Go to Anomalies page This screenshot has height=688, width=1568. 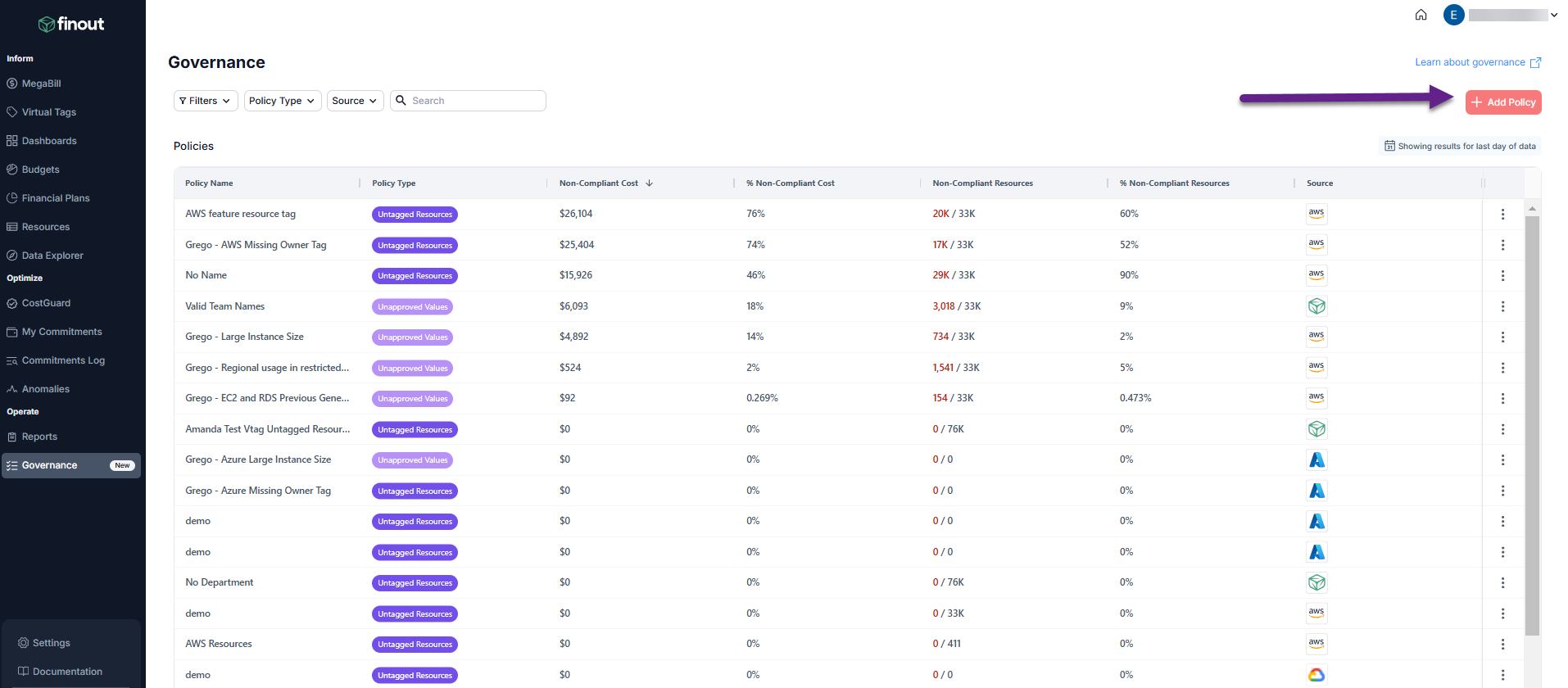click(x=45, y=389)
